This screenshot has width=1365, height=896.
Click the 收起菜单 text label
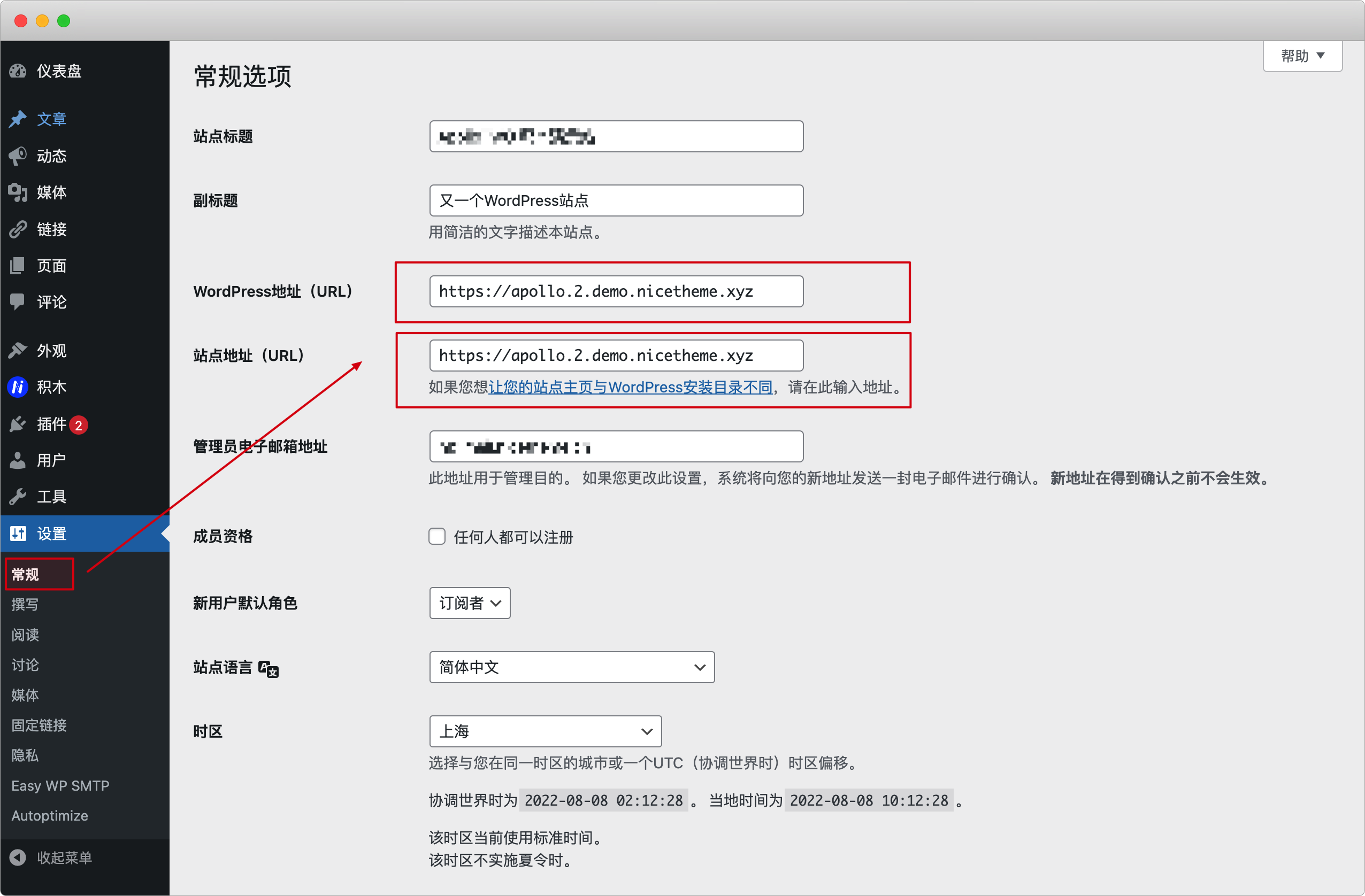[x=64, y=858]
